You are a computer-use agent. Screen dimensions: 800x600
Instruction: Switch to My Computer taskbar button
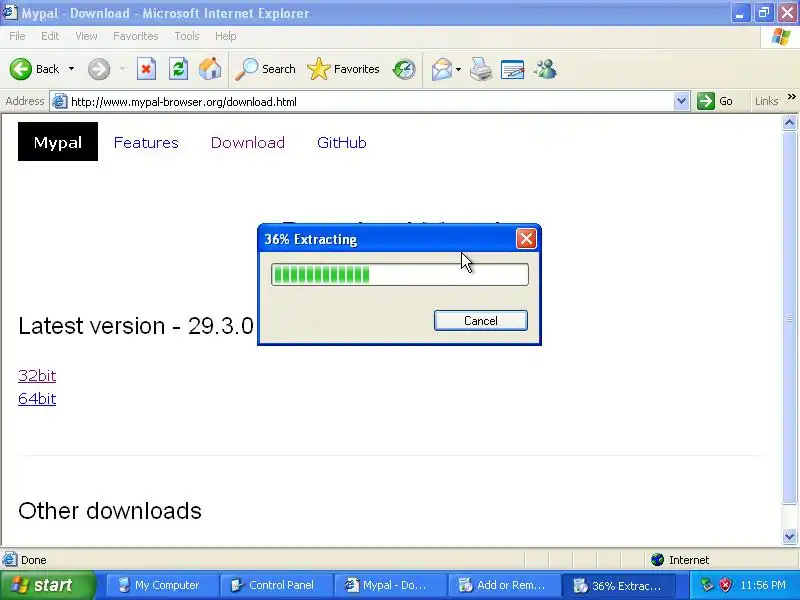162,585
